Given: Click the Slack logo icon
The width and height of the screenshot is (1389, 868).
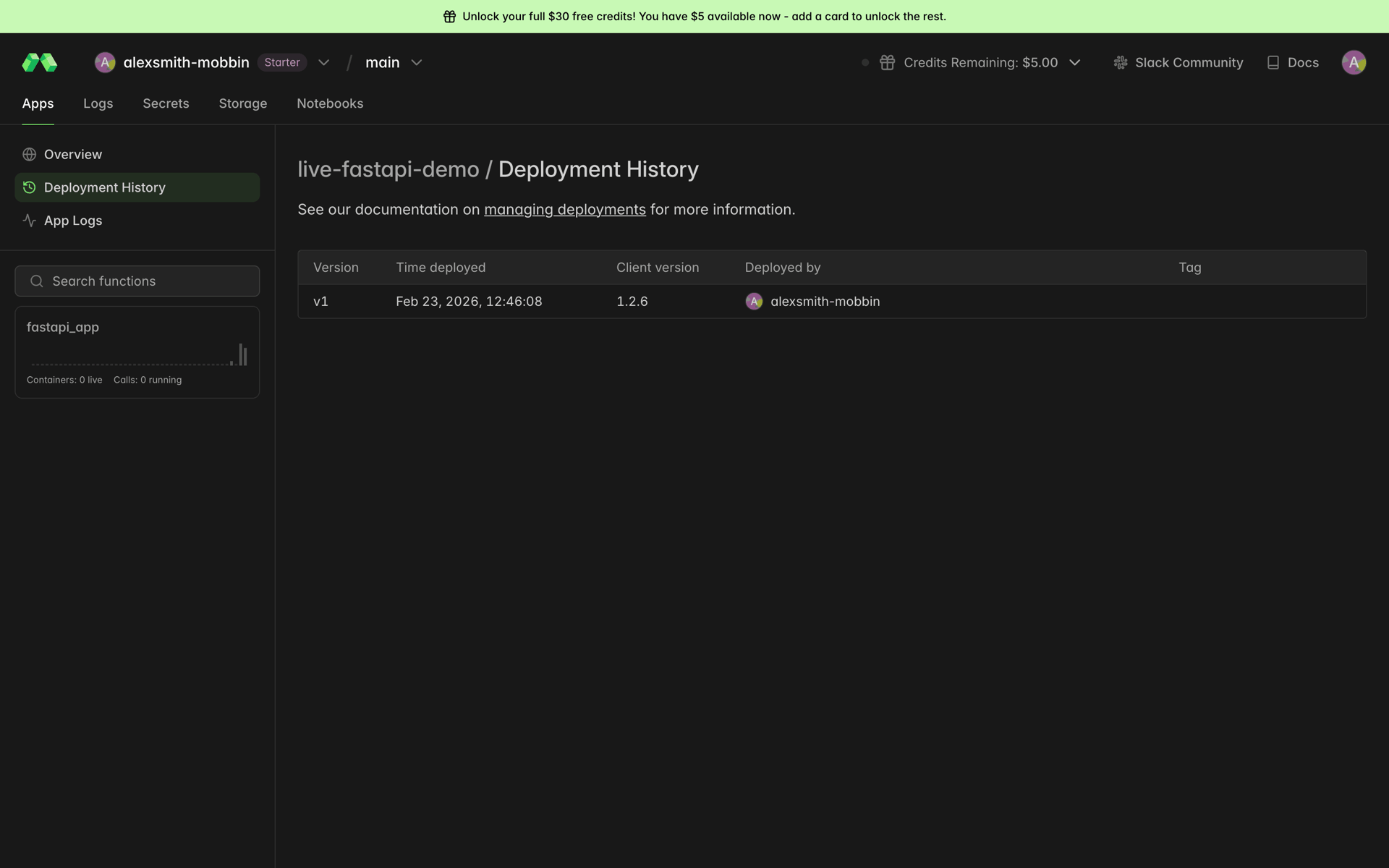Looking at the screenshot, I should point(1121,63).
